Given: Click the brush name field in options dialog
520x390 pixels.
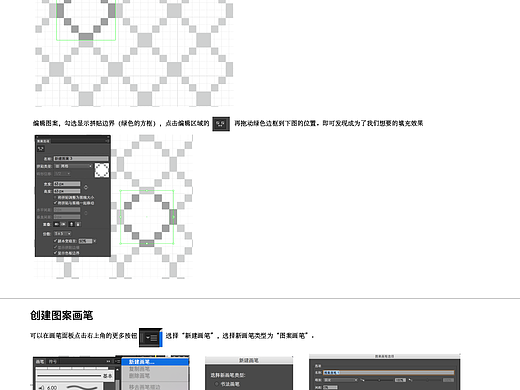Looking at the screenshot, I should click(388, 372).
